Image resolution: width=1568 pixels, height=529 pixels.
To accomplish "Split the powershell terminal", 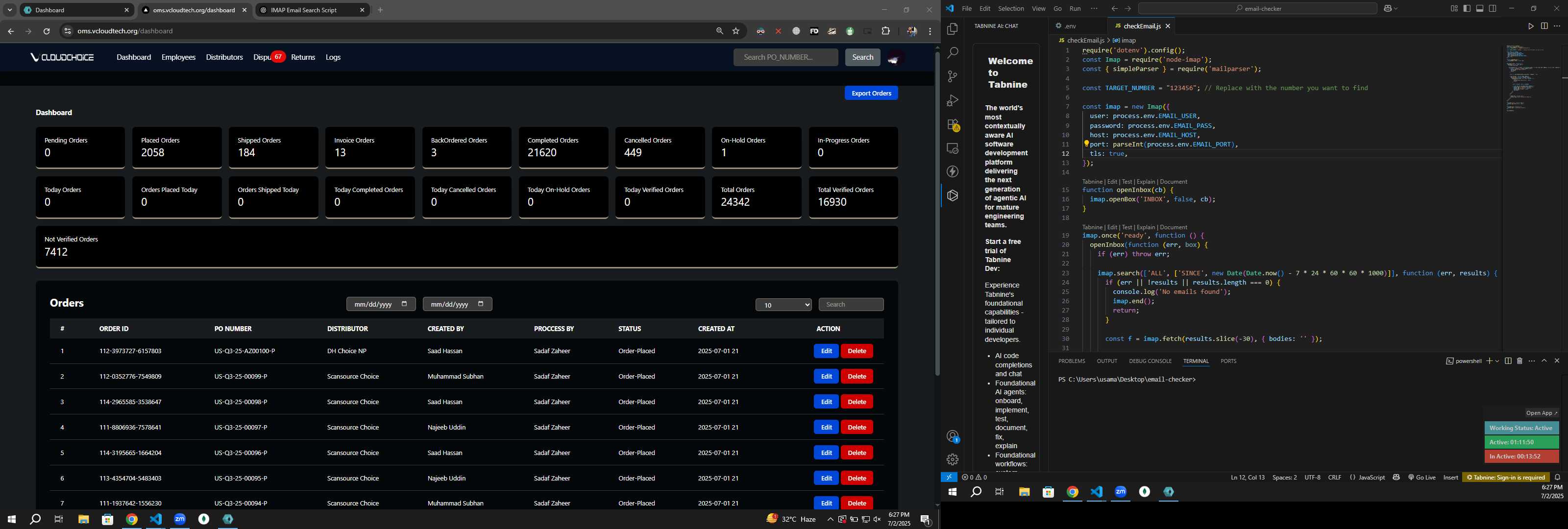I will [x=1508, y=361].
